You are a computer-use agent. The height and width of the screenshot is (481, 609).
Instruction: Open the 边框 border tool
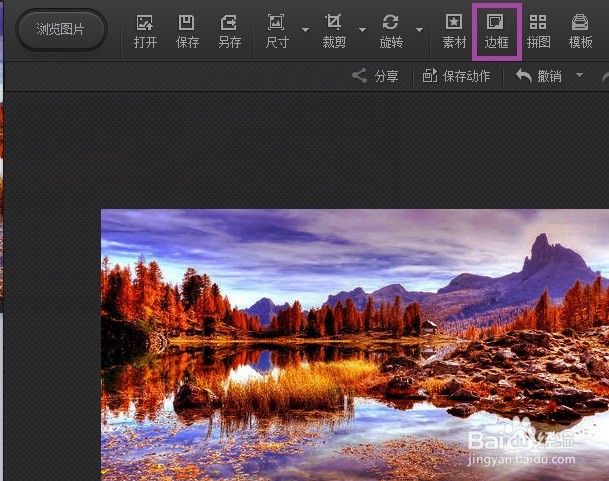496,32
